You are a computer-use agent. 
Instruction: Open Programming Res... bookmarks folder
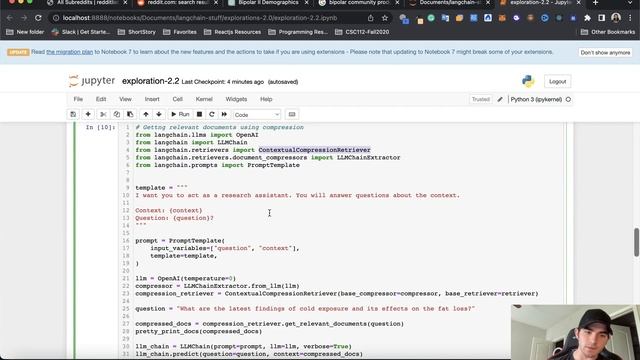[298, 32]
